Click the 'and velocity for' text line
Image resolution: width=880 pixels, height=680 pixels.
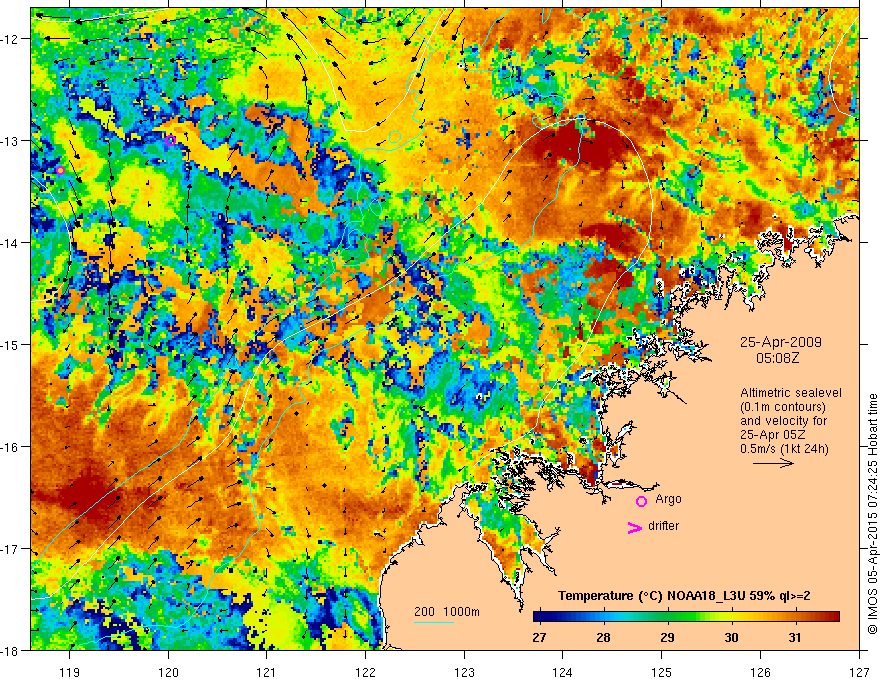click(x=783, y=421)
